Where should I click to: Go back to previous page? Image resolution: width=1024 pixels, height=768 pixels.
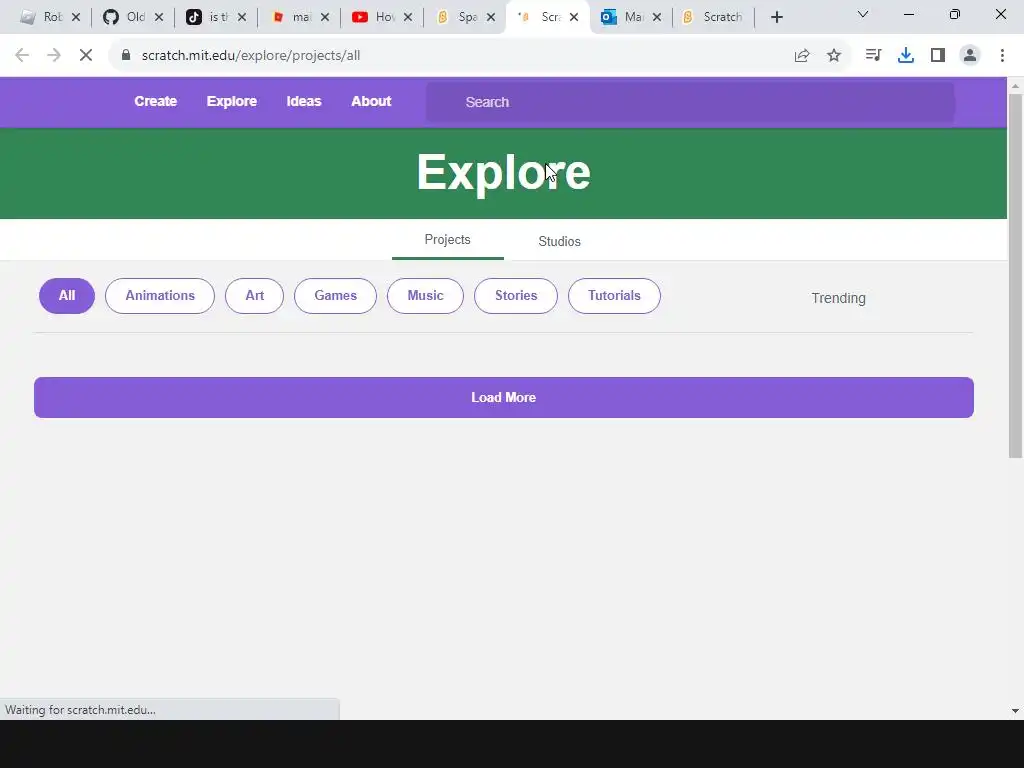(x=22, y=56)
